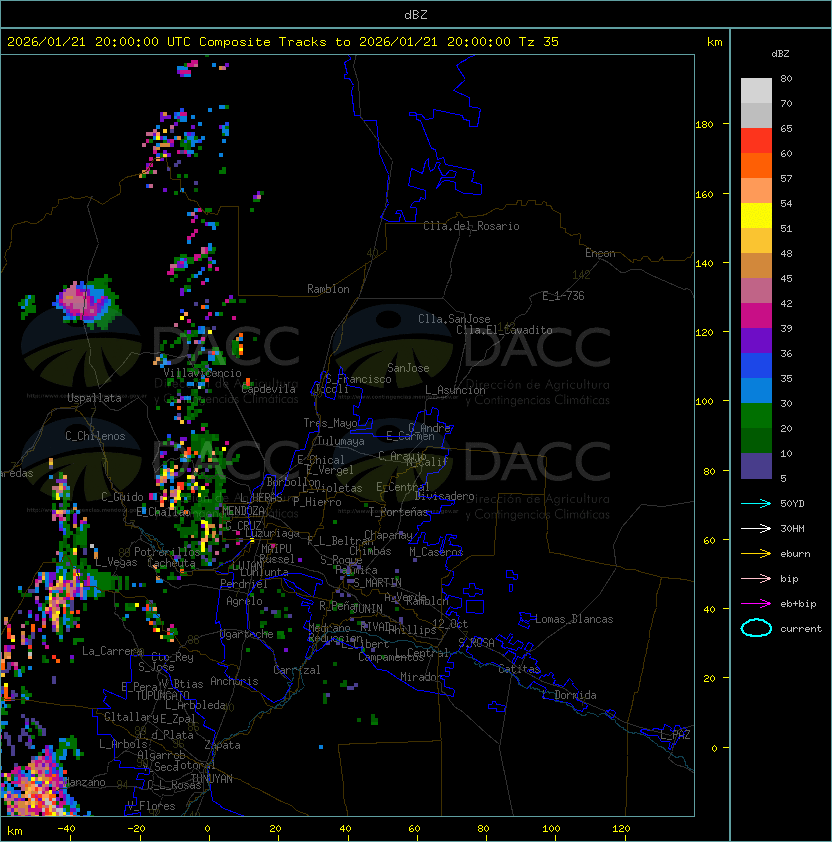Click the Tres_Mayo place label
This screenshot has height=842, width=832.
[330, 423]
